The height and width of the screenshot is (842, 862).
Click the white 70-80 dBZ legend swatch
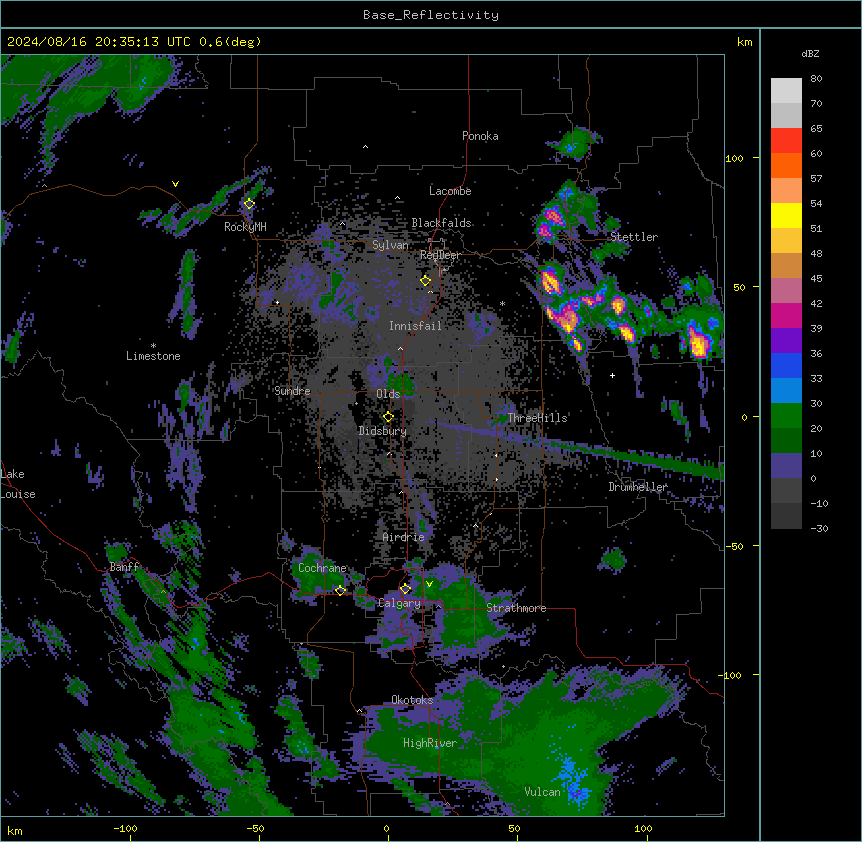786,91
